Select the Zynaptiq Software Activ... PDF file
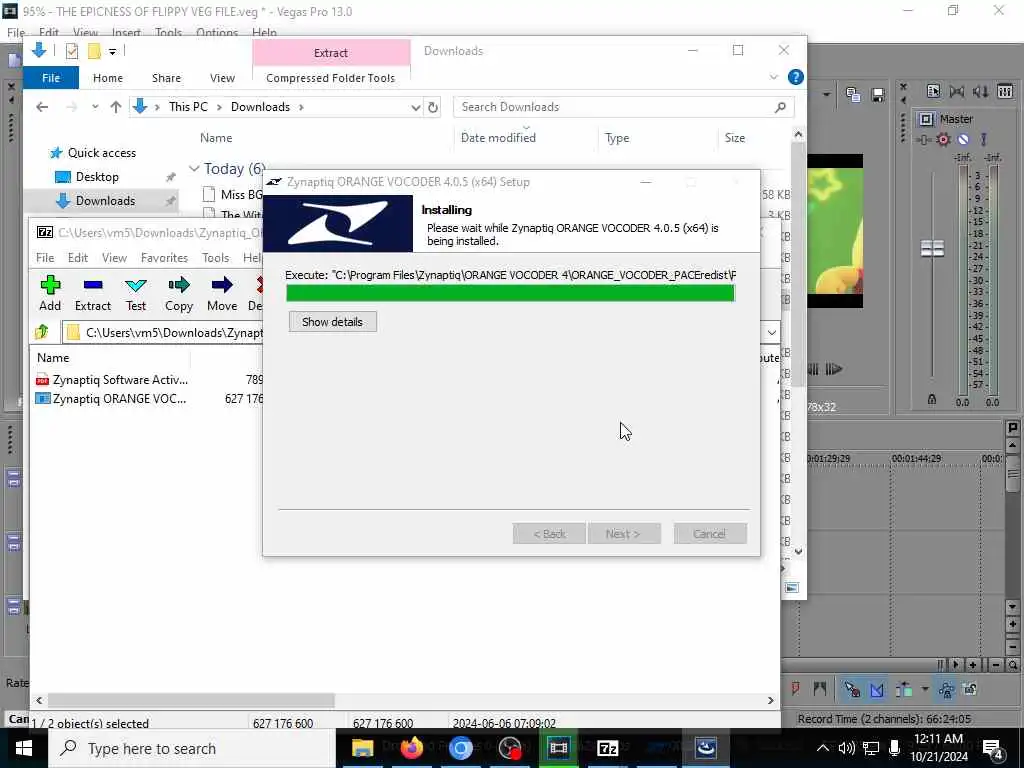Image resolution: width=1024 pixels, height=768 pixels. click(112, 379)
